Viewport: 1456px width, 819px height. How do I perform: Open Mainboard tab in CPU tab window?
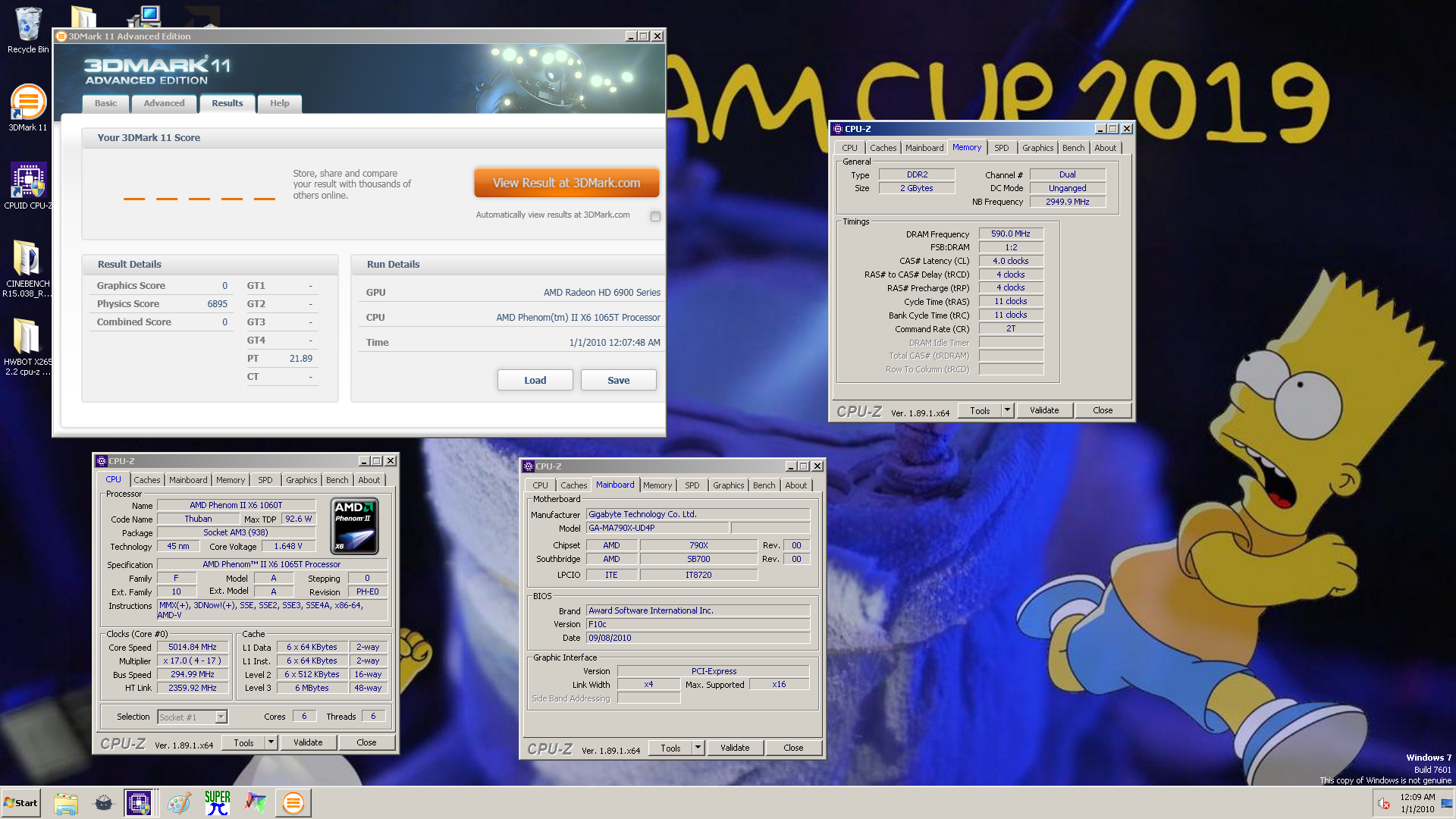coord(188,480)
